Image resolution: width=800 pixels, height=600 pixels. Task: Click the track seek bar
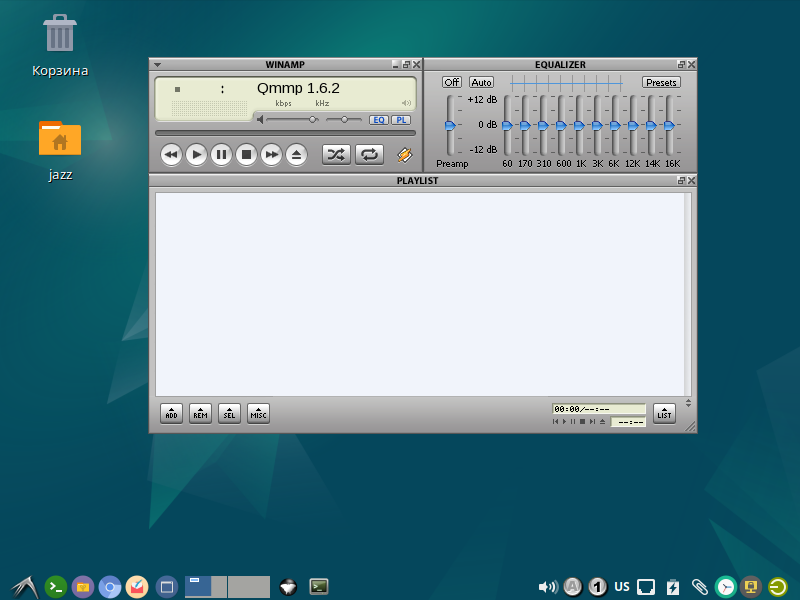pyautogui.click(x=285, y=133)
